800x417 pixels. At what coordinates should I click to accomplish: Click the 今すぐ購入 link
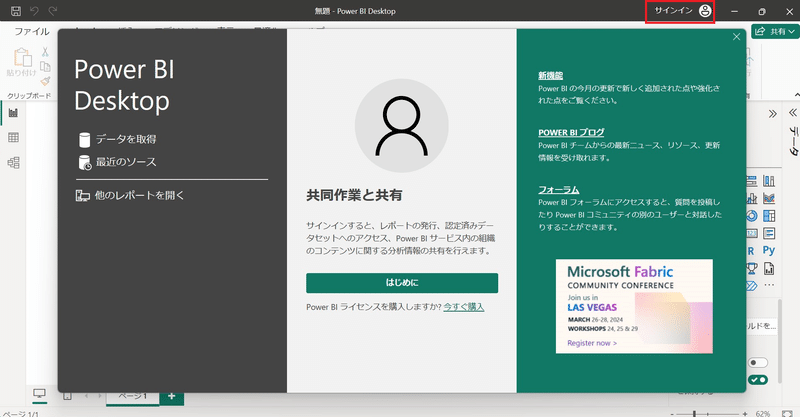[463, 307]
